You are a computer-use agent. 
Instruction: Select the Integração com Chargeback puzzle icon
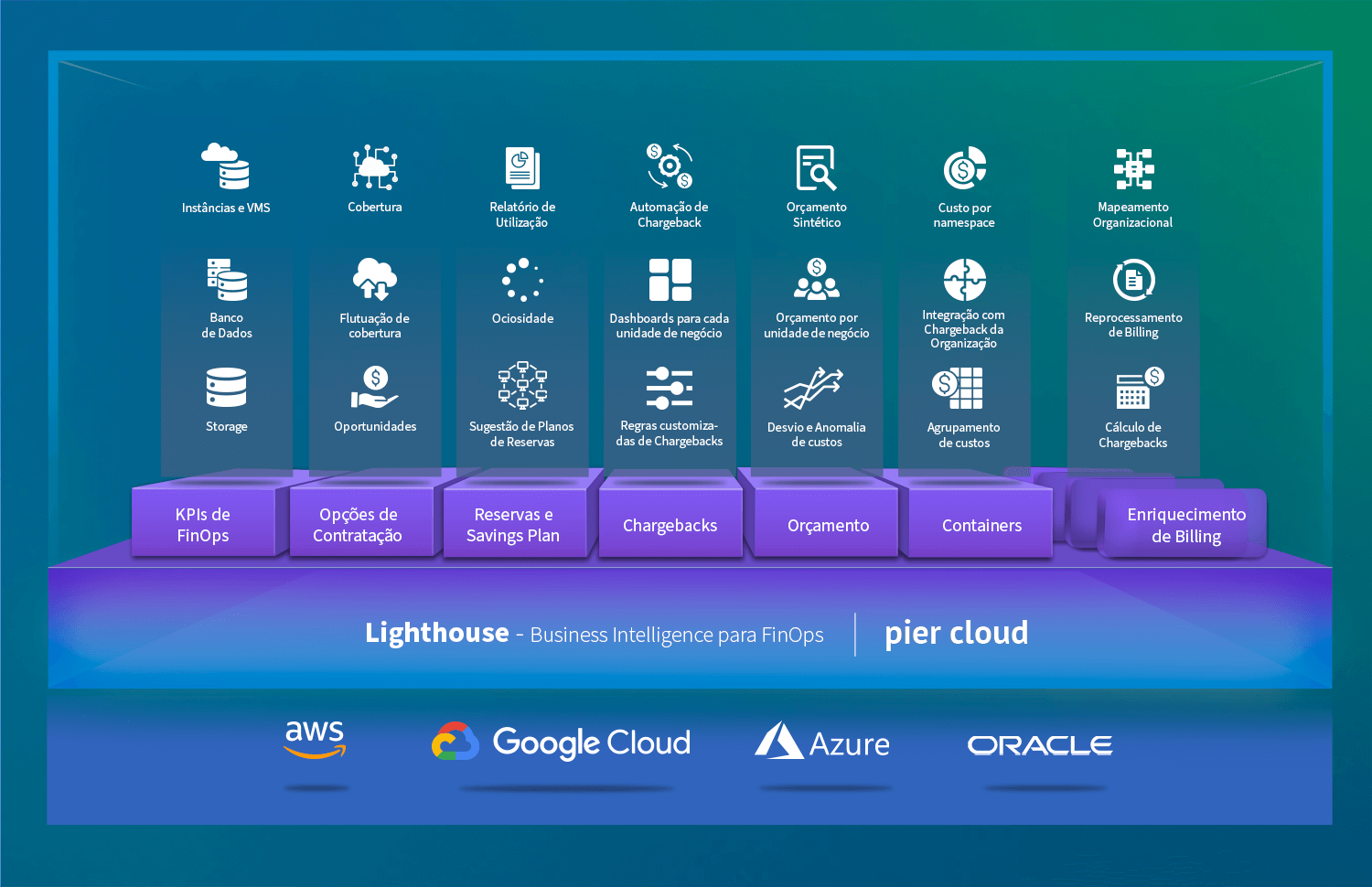[x=965, y=279]
